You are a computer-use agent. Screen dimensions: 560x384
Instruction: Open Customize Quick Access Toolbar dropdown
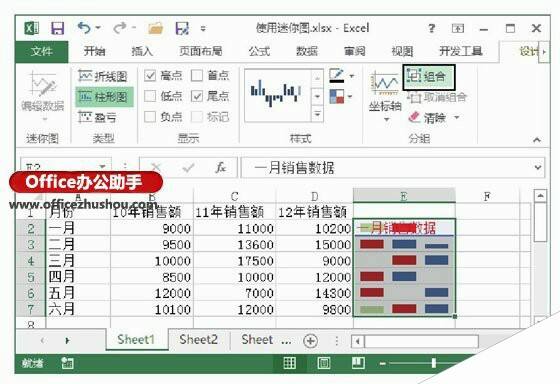point(203,28)
